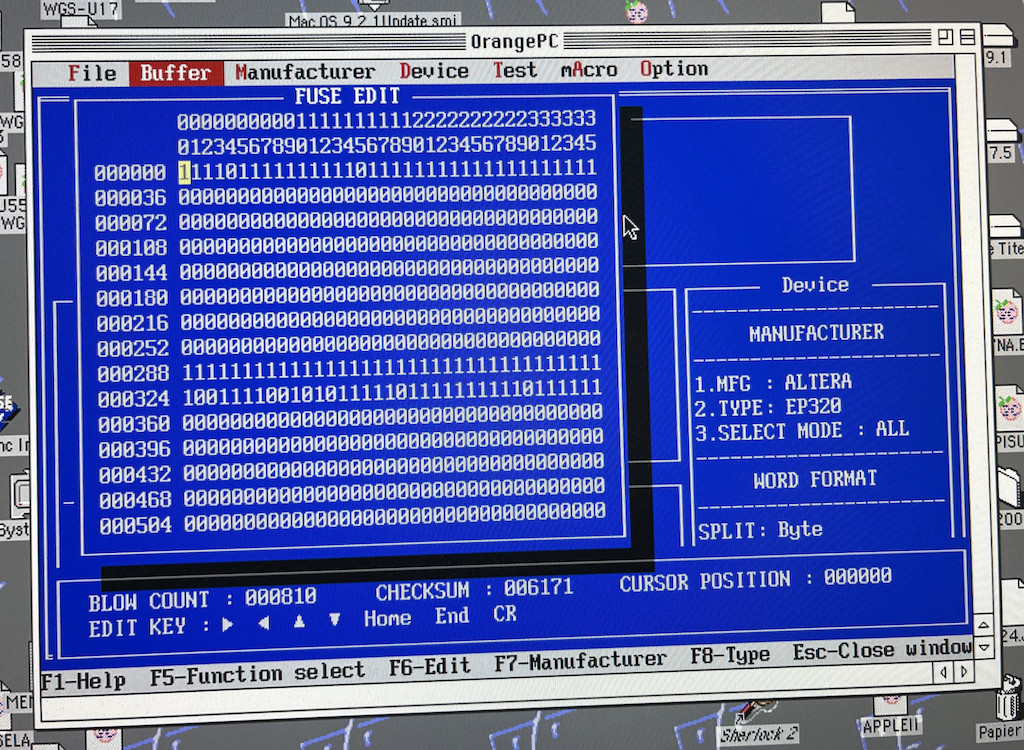Click F1-Help in the bottom status bar
The width and height of the screenshot is (1024, 750).
tap(84, 681)
